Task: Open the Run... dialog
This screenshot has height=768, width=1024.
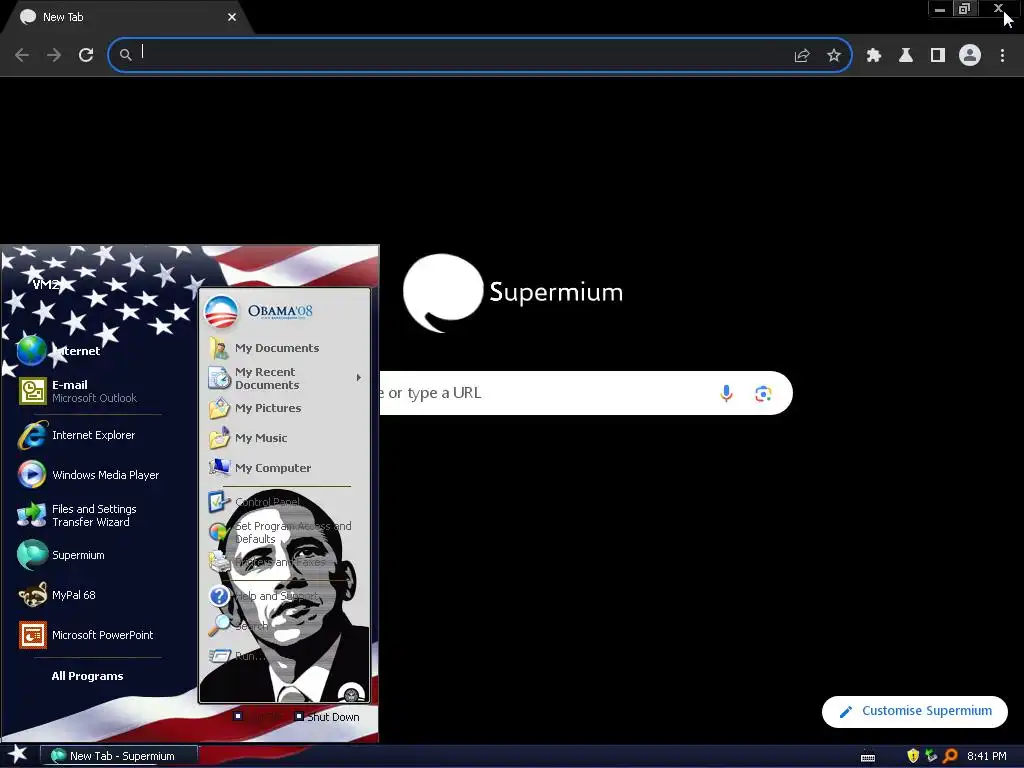Action: click(x=237, y=656)
